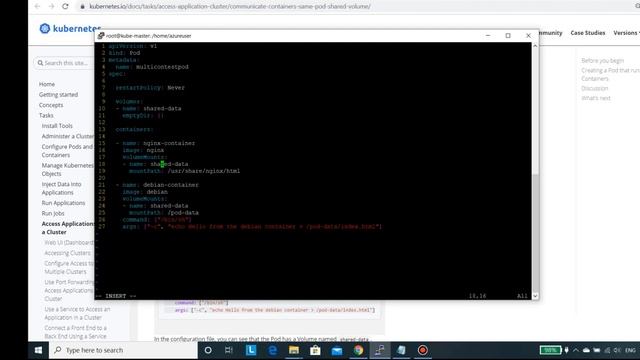The image size is (640, 360).
Task: Click terminal scrollbar down arrow
Action: (535, 296)
